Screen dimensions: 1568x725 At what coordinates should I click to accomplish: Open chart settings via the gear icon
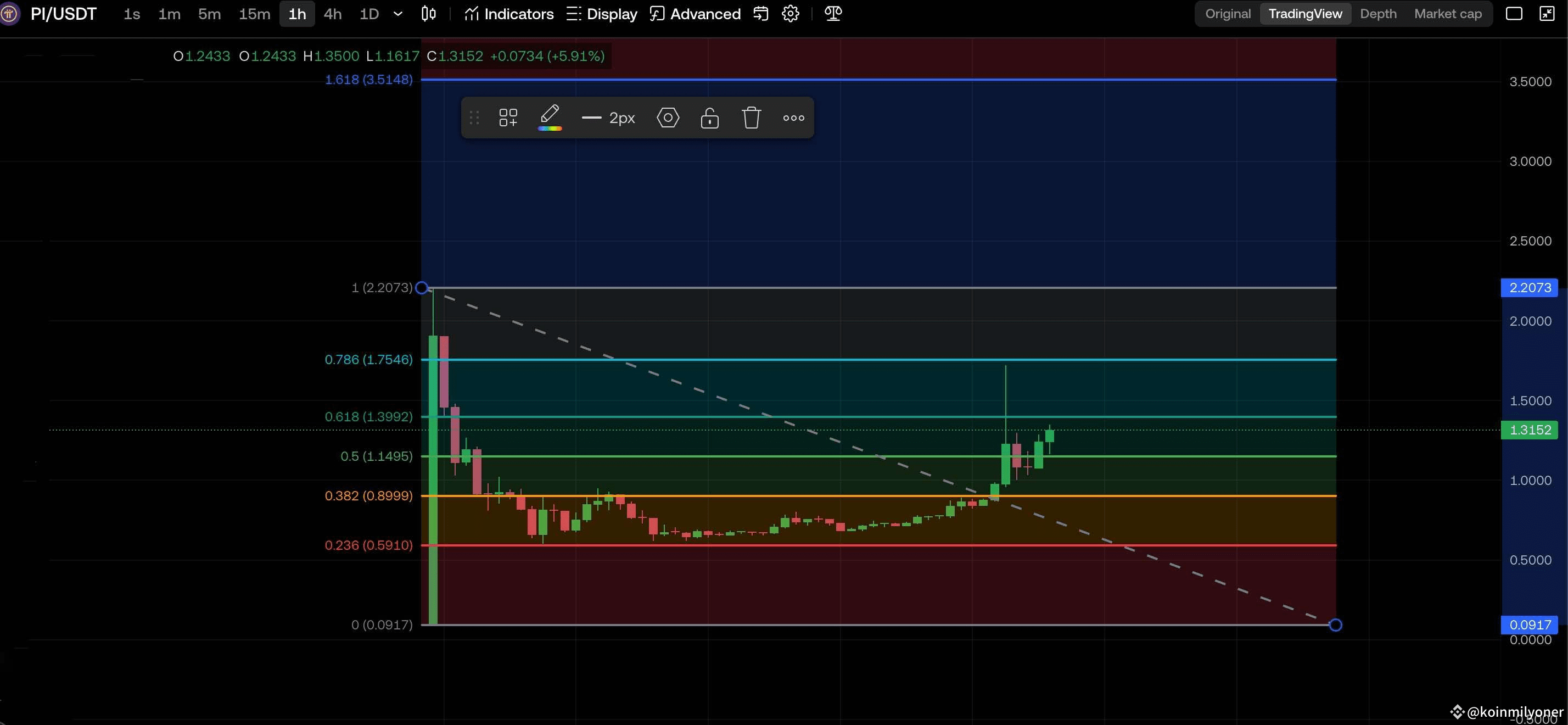click(x=790, y=13)
